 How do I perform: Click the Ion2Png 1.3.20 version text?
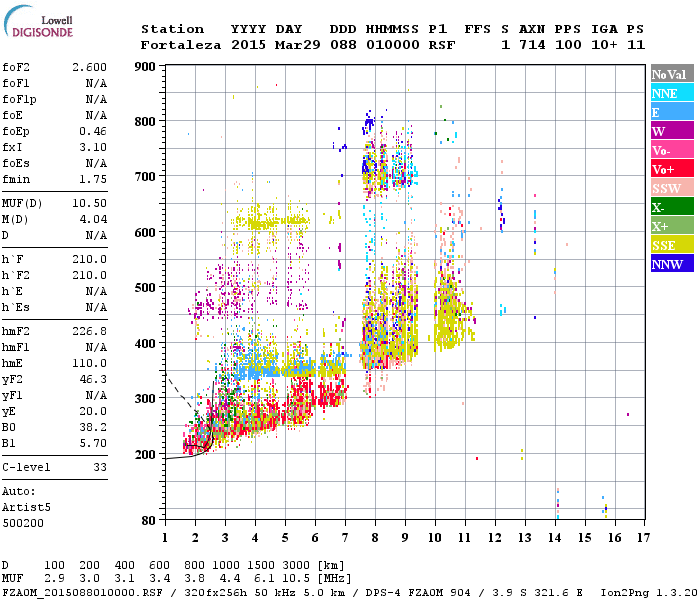click(x=649, y=593)
